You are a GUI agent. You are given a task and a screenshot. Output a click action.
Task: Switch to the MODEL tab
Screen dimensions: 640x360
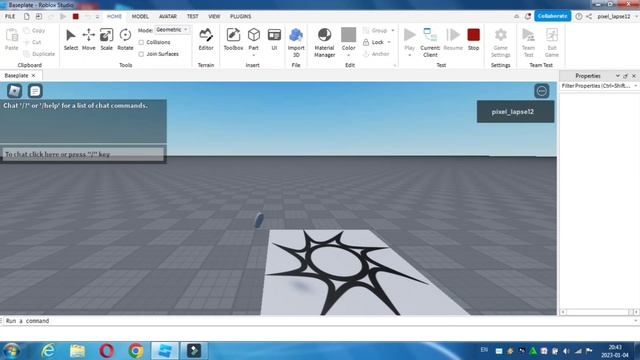click(x=140, y=16)
